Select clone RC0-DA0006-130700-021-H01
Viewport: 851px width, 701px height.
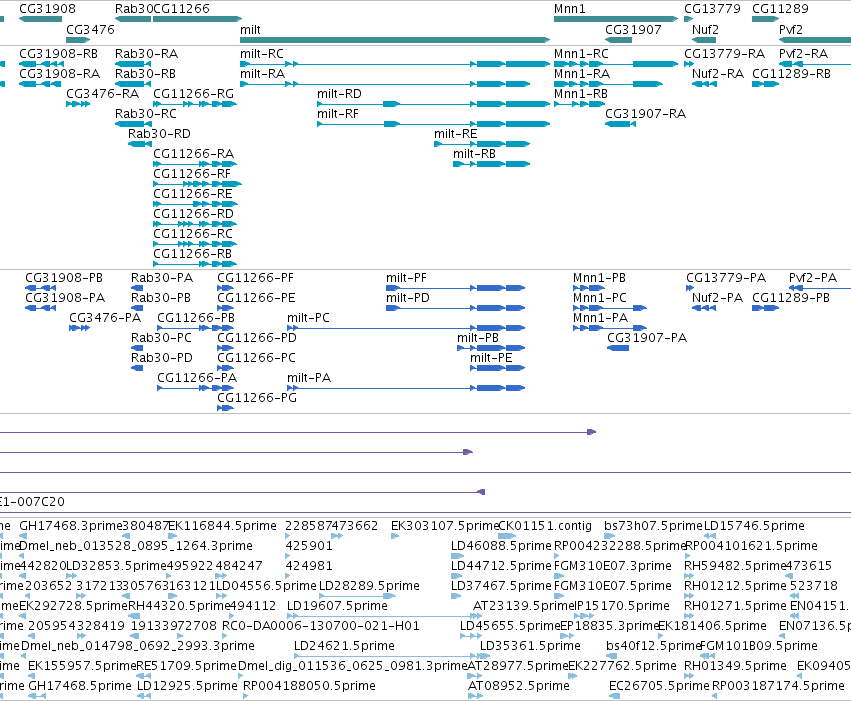click(x=321, y=626)
